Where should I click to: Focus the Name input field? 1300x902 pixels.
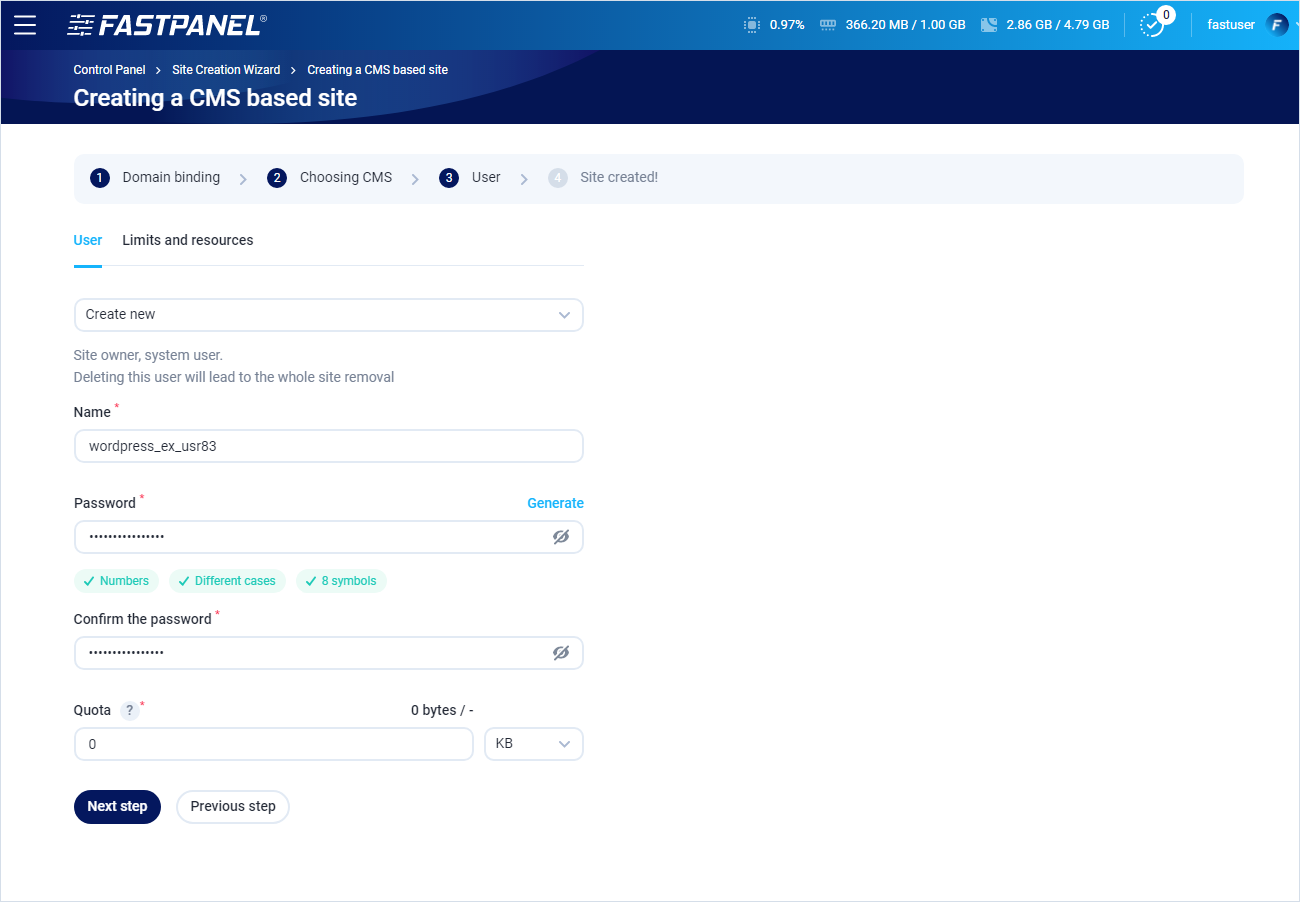pyautogui.click(x=329, y=446)
